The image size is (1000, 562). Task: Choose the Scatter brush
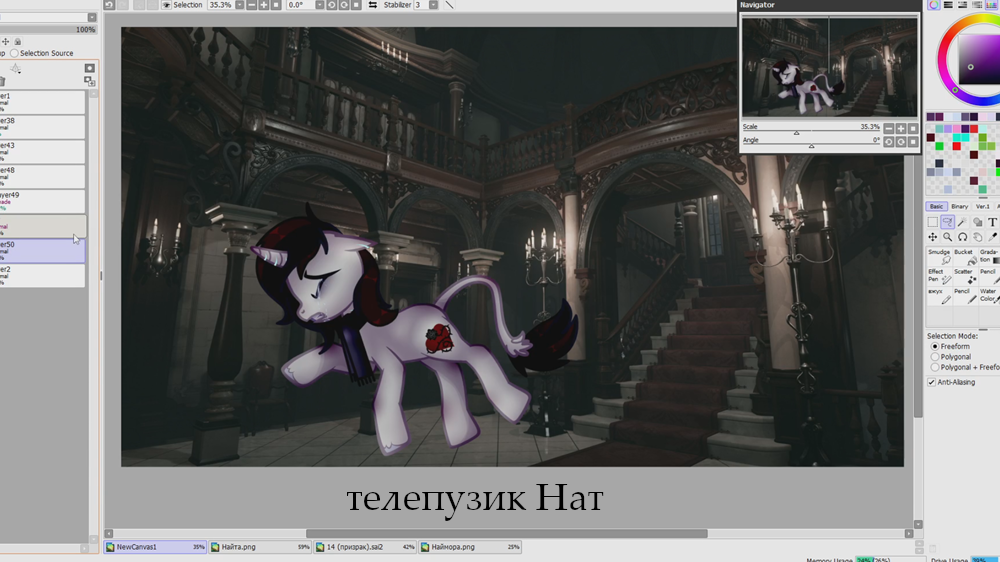tap(965, 276)
